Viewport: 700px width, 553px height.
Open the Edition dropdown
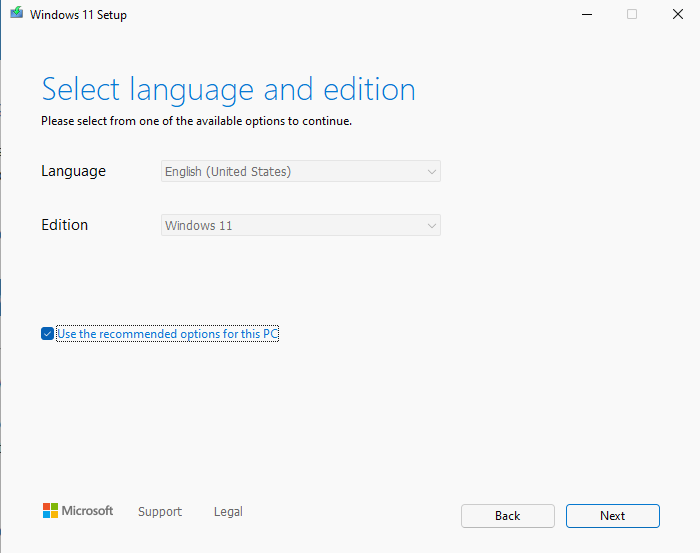(x=300, y=225)
